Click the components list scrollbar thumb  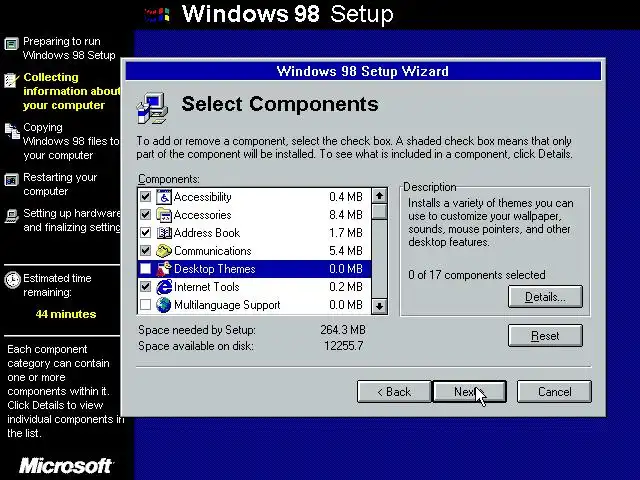point(379,211)
